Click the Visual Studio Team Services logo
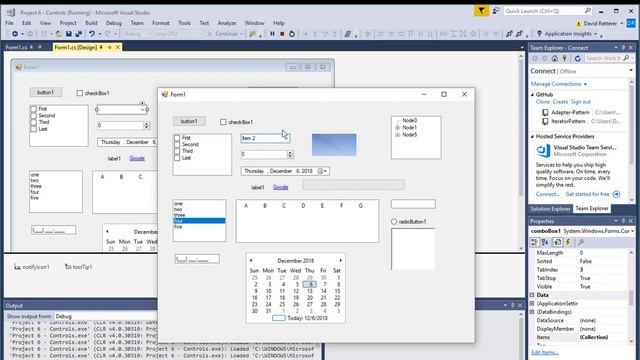The image size is (640, 360). tap(543, 151)
